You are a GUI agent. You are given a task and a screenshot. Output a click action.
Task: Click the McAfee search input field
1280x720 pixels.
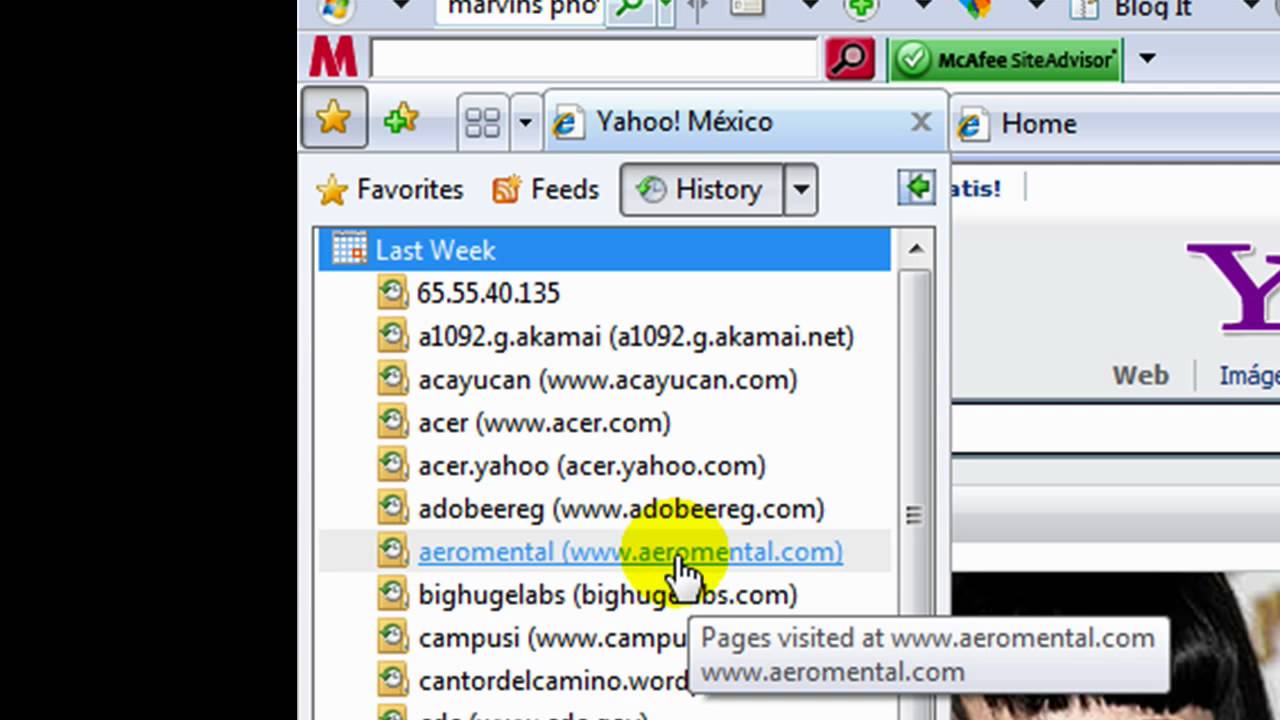[594, 59]
